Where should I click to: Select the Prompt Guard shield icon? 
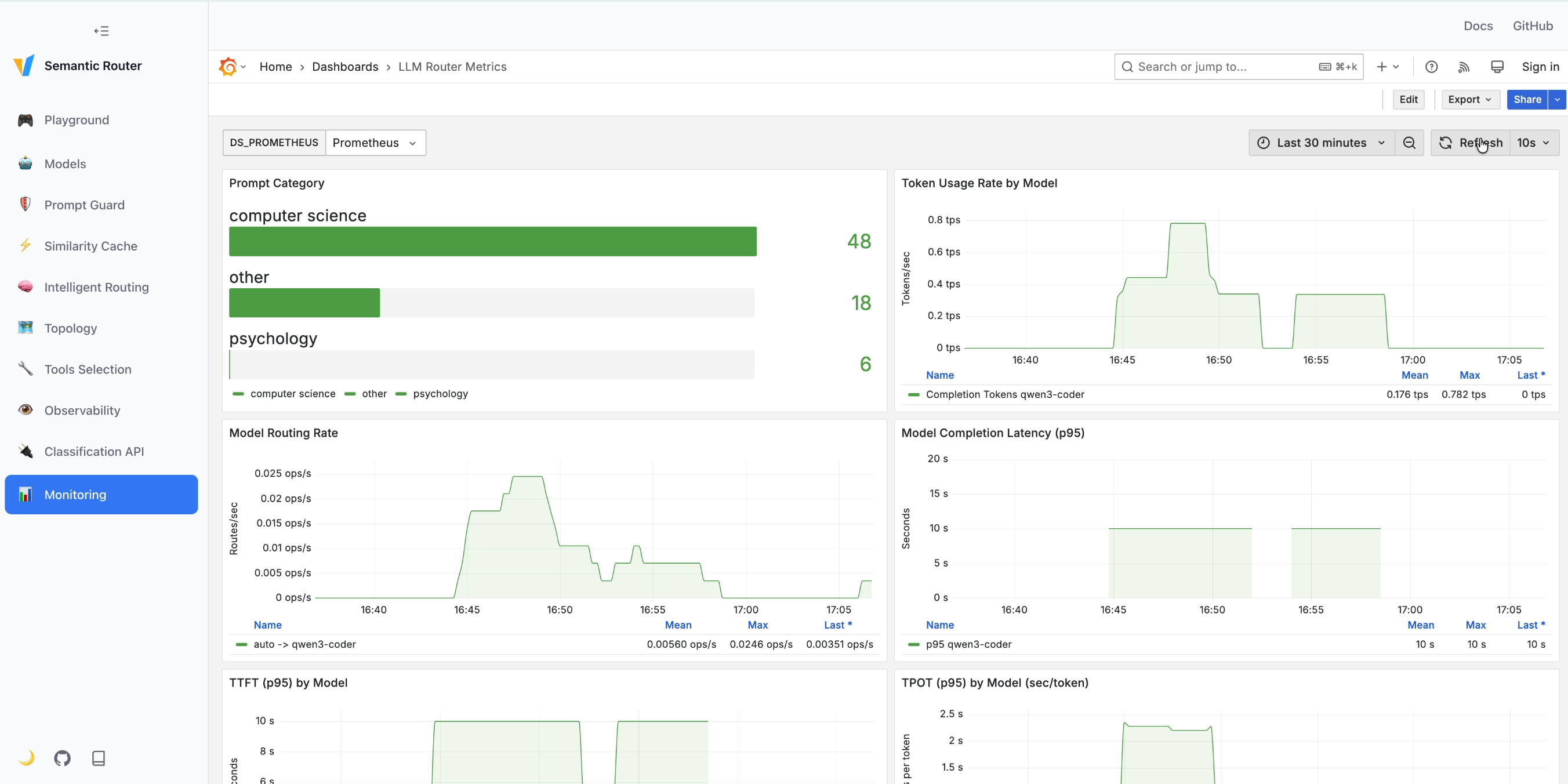point(25,205)
